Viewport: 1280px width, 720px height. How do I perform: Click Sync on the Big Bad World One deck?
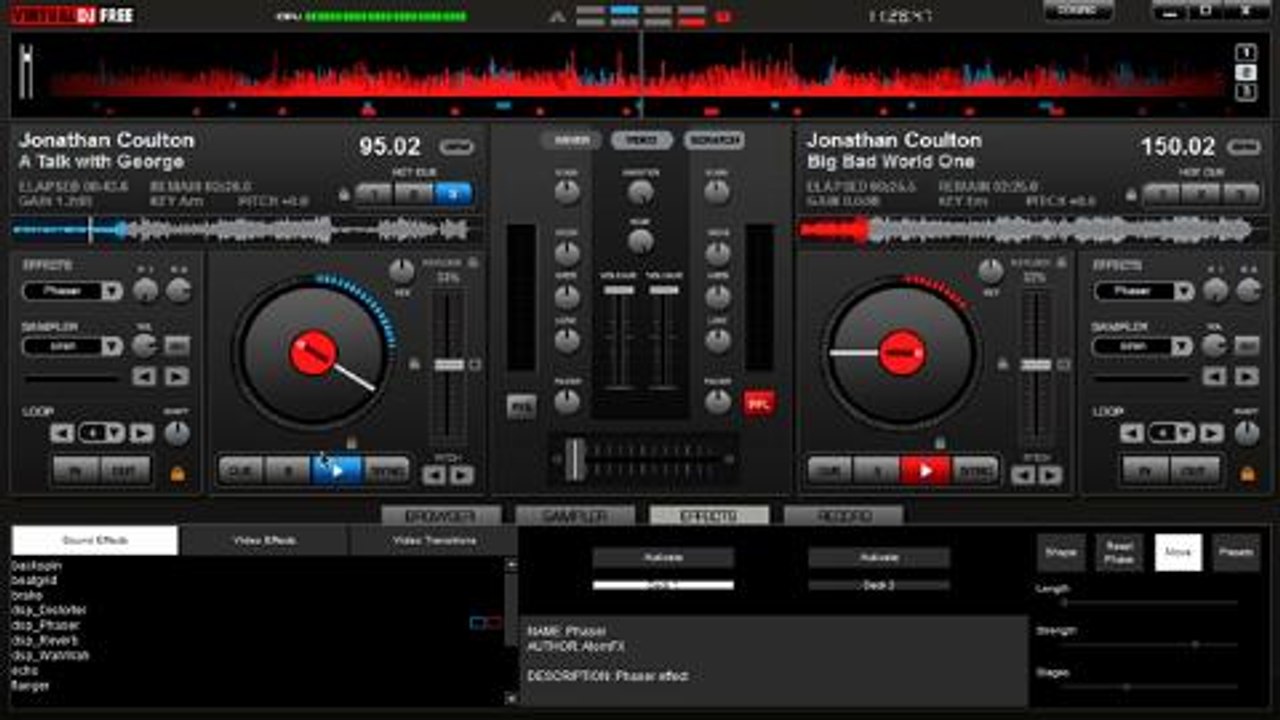point(976,470)
